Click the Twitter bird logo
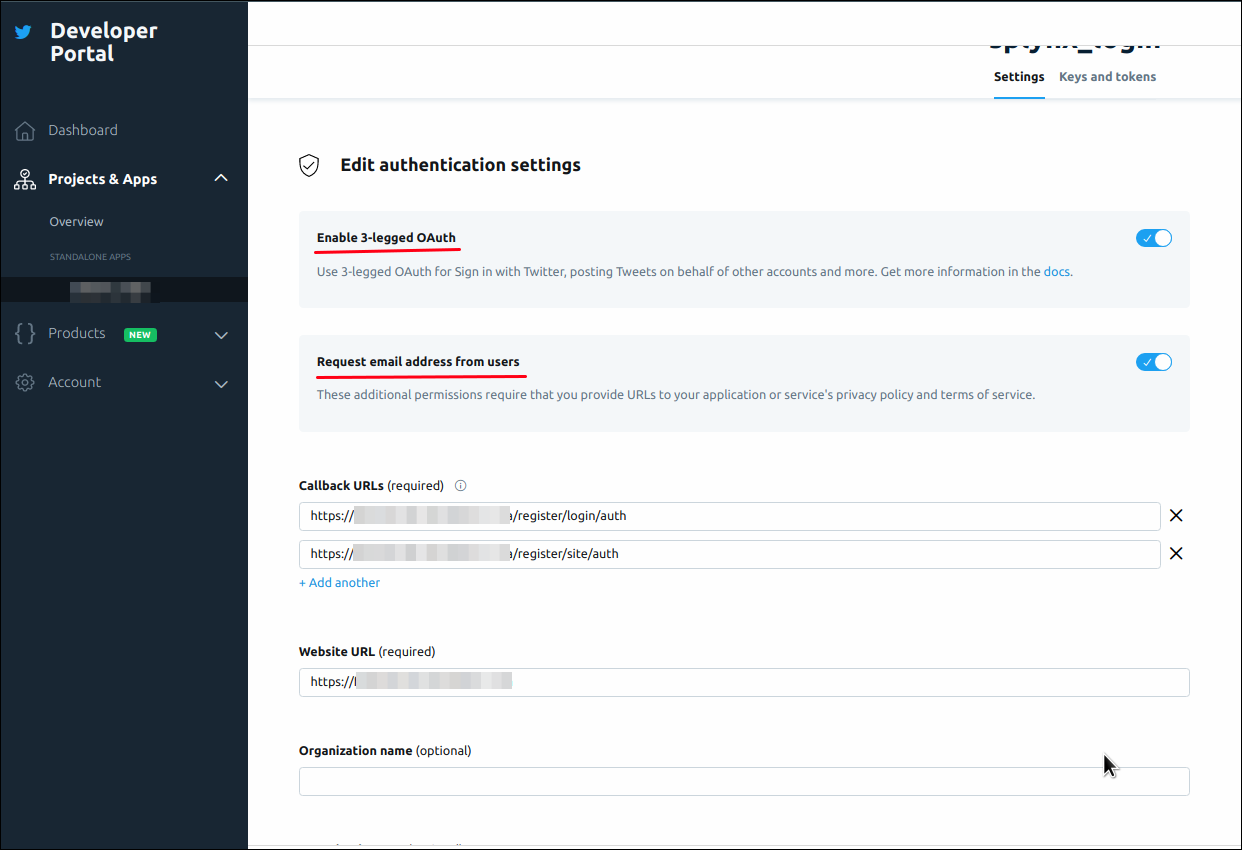The image size is (1242, 850). 23,32
